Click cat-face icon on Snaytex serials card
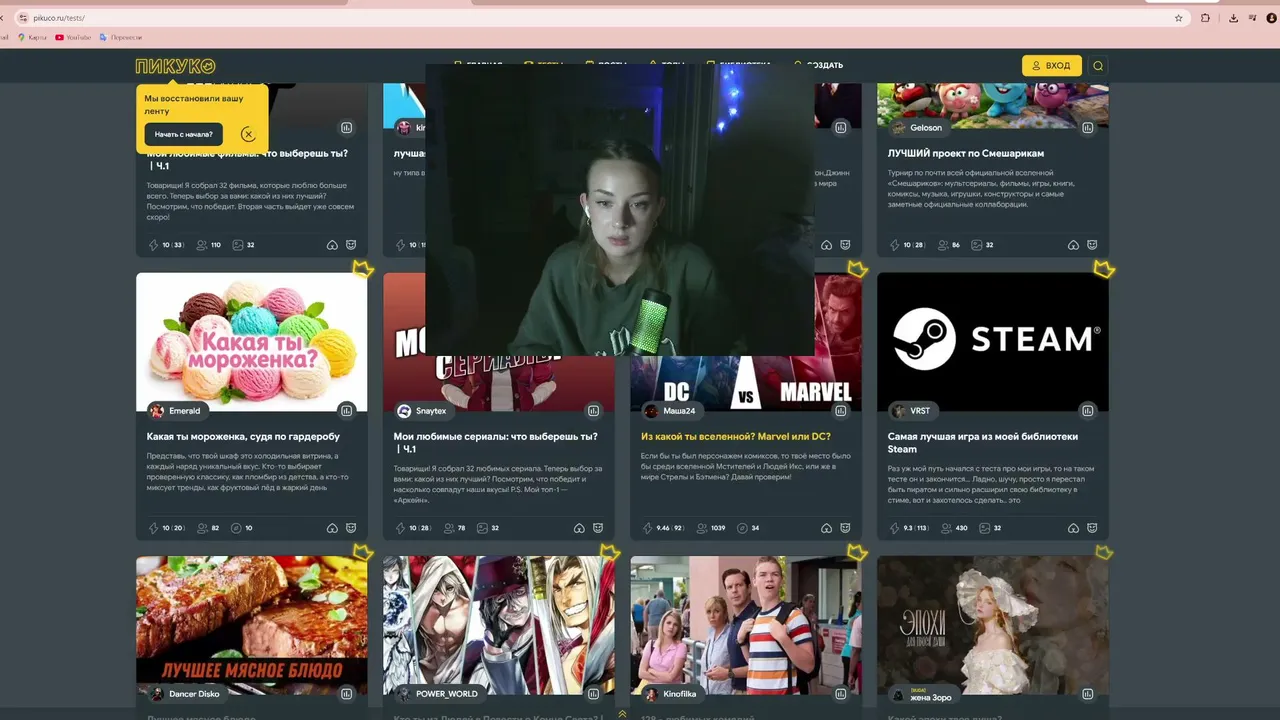The image size is (1280, 720). pos(598,528)
